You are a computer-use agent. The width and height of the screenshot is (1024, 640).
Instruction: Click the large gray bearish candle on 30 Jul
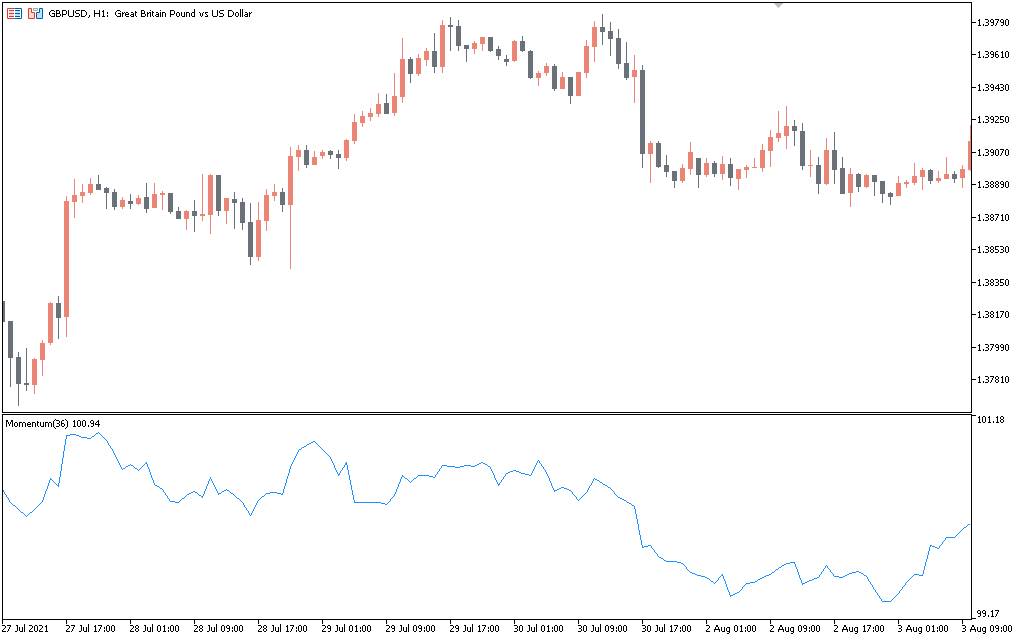point(642,110)
